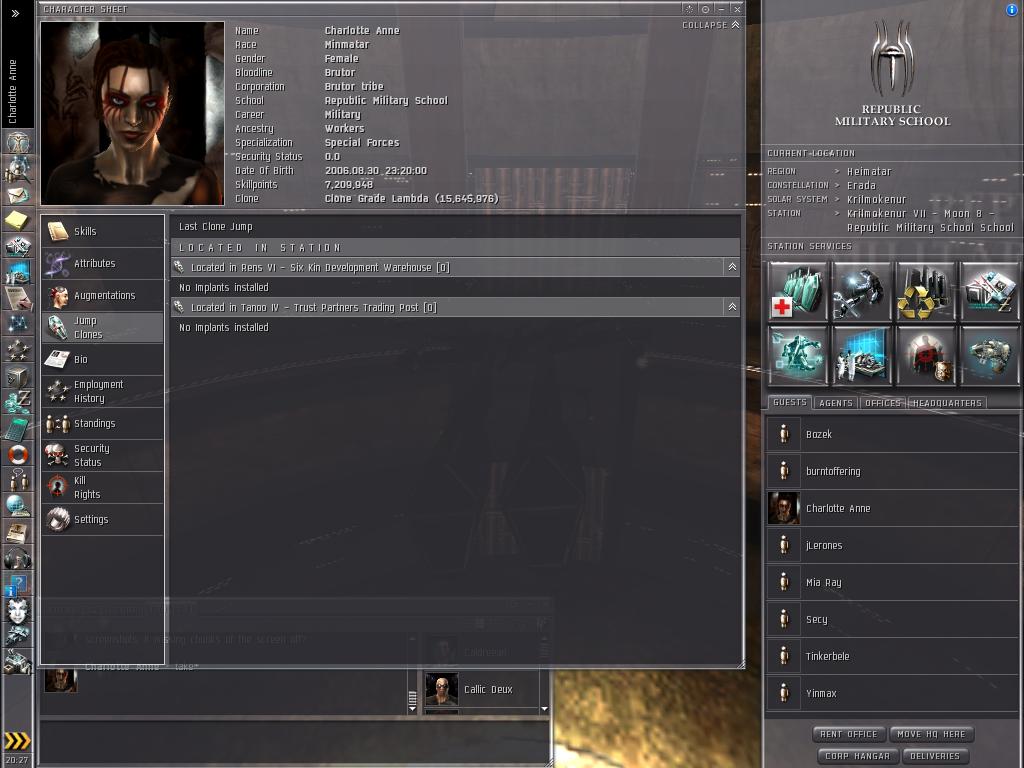Open the Science laboratory station service
The image size is (1024, 768).
(861, 355)
